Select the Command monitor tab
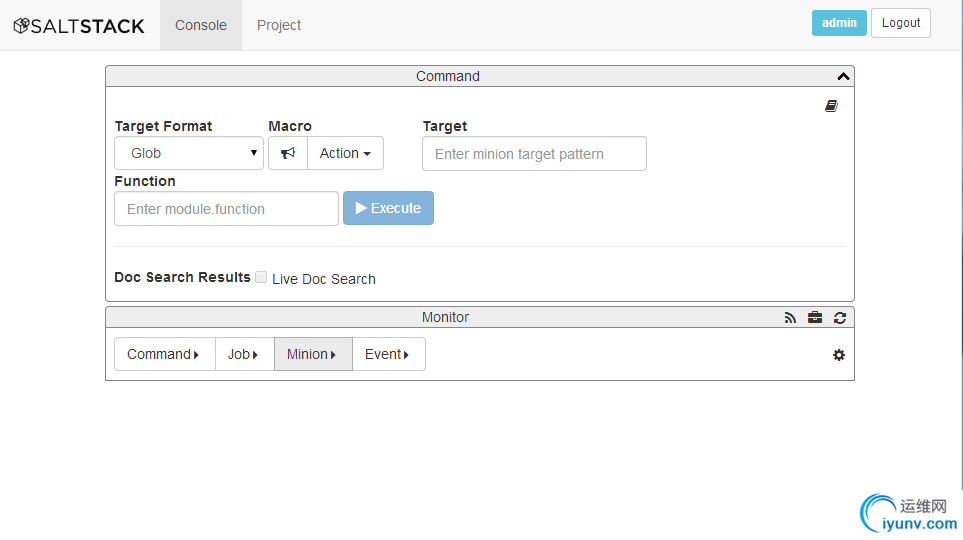The height and width of the screenshot is (540, 963). pos(165,354)
